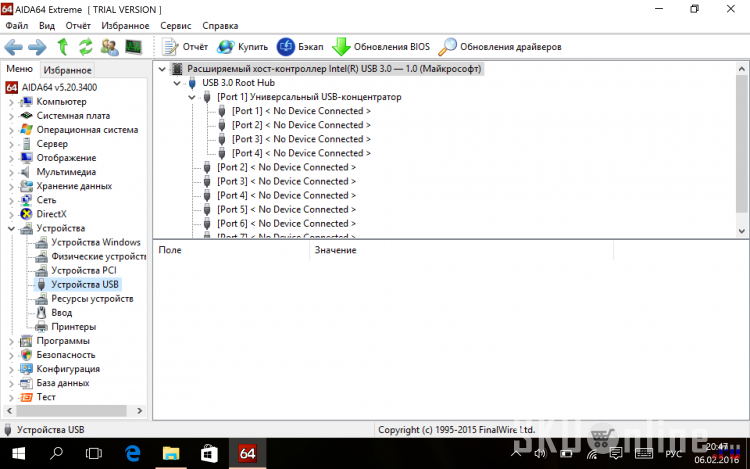Screen dimensions: 750x469
Task: Click the Безопасность shield icon
Action: tap(26, 355)
